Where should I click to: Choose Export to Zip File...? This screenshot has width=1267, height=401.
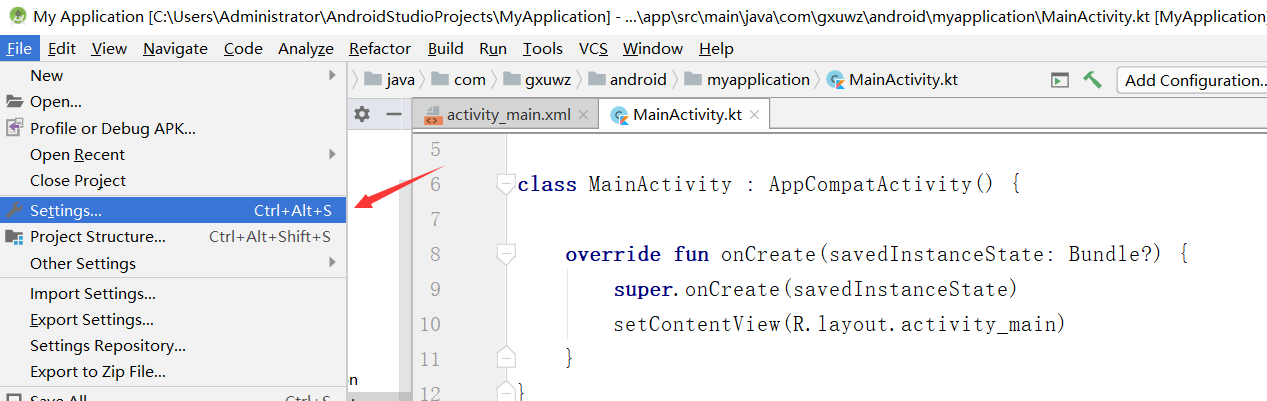[173, 371]
